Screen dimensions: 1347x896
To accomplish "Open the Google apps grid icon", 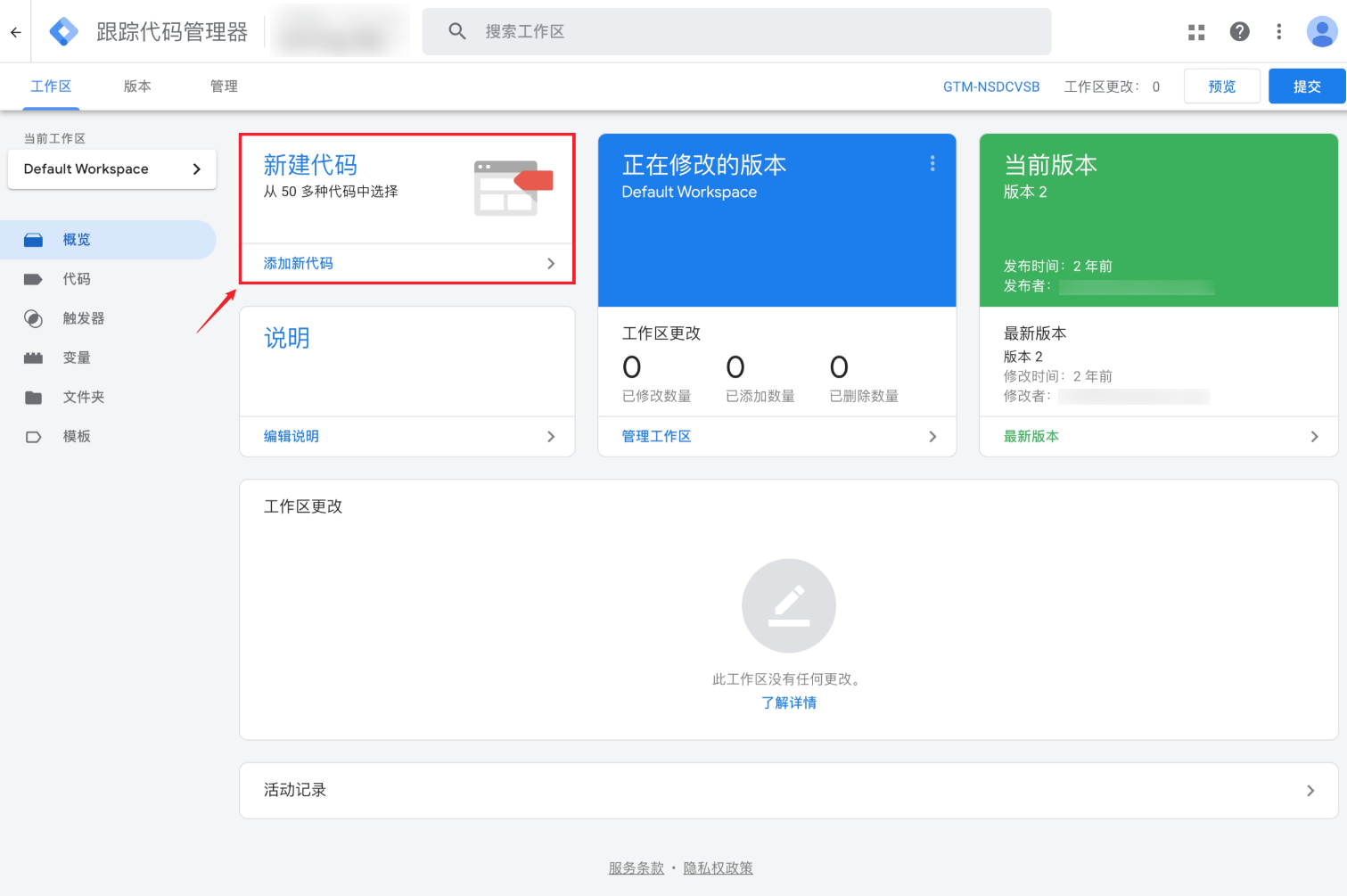I will [1195, 31].
